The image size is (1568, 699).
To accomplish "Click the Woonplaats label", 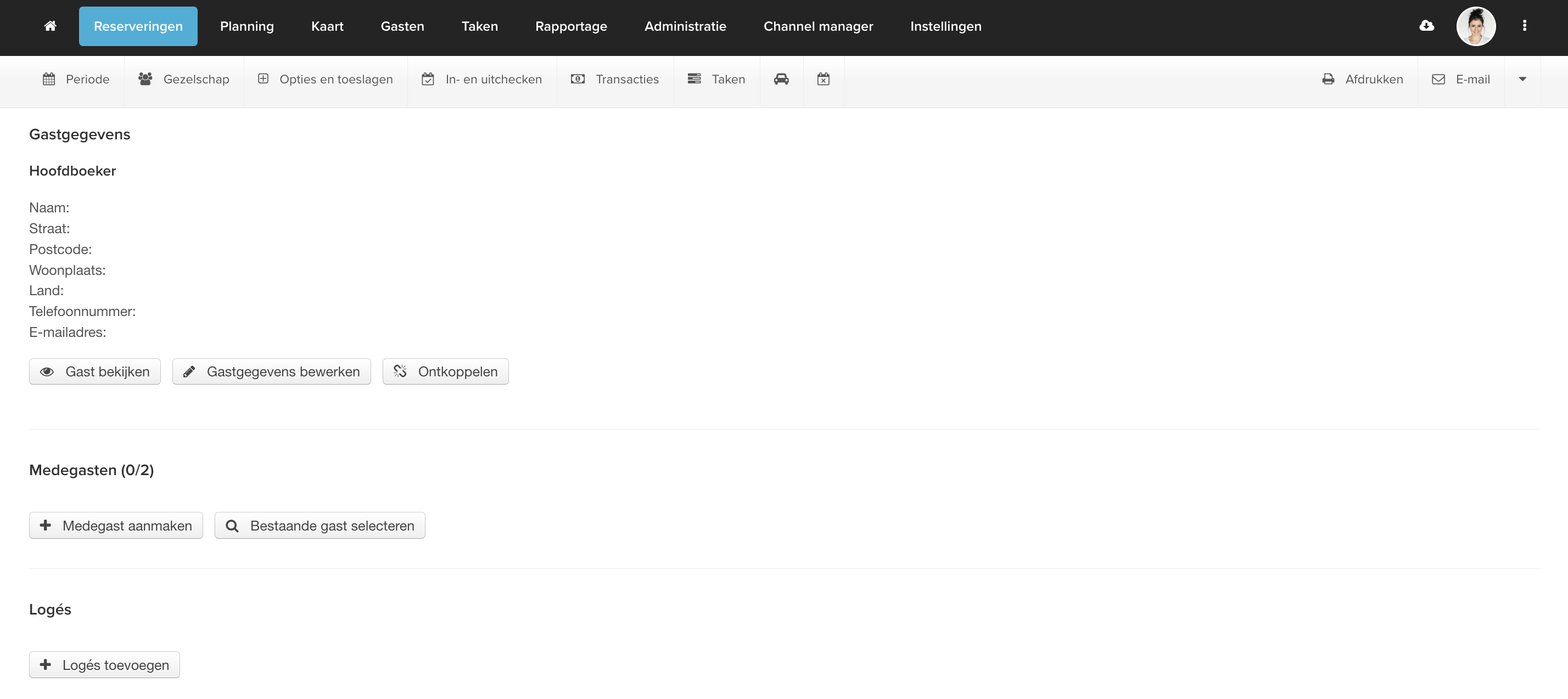I will (67, 270).
